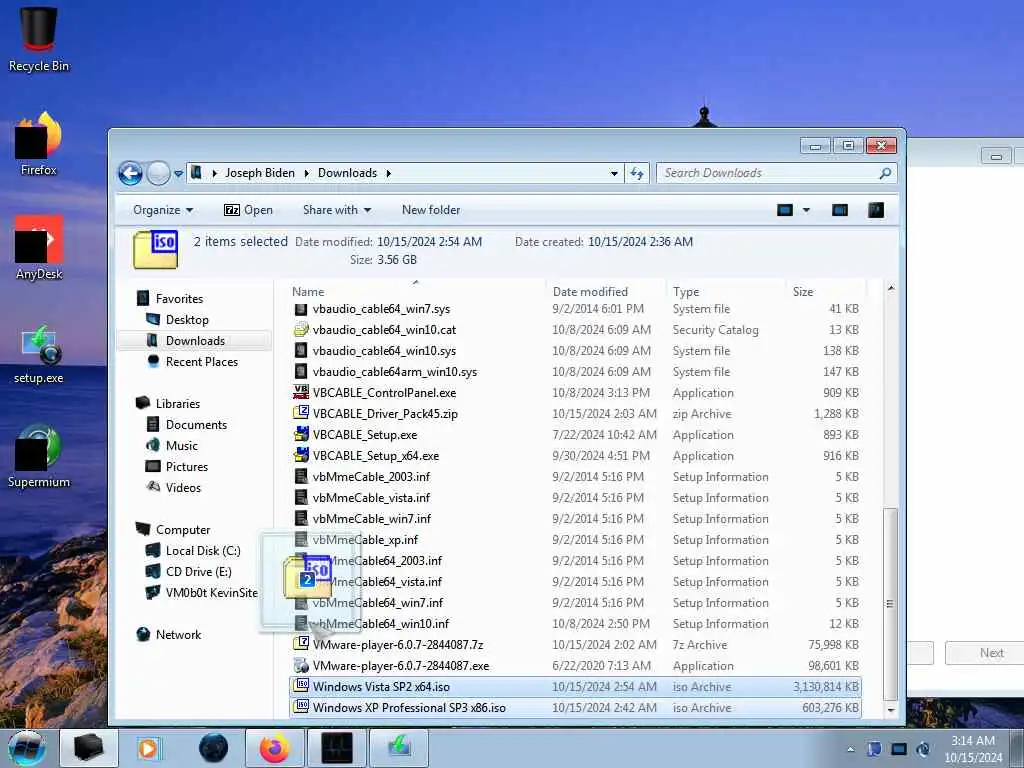Screen dimensions: 1024x768
Task: Click Next in the background window
Action: pos(989,652)
